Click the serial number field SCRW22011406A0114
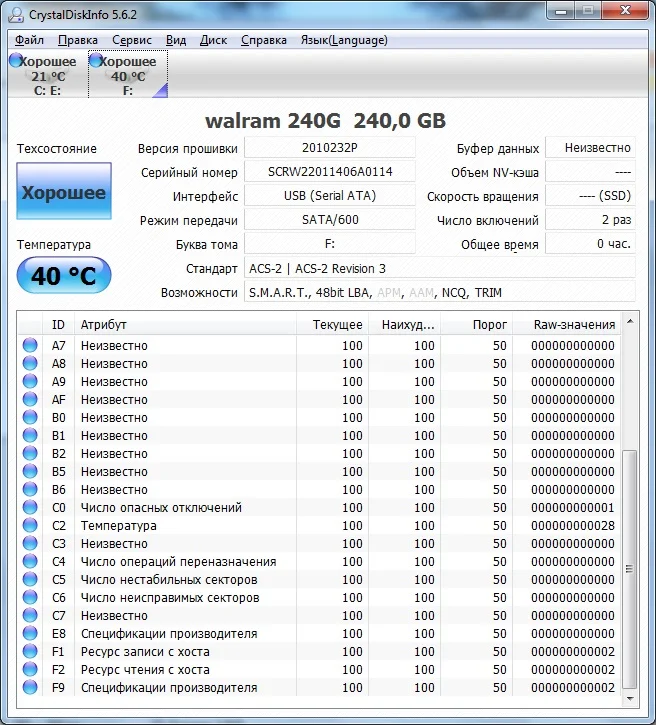The image size is (656, 725). [330, 172]
